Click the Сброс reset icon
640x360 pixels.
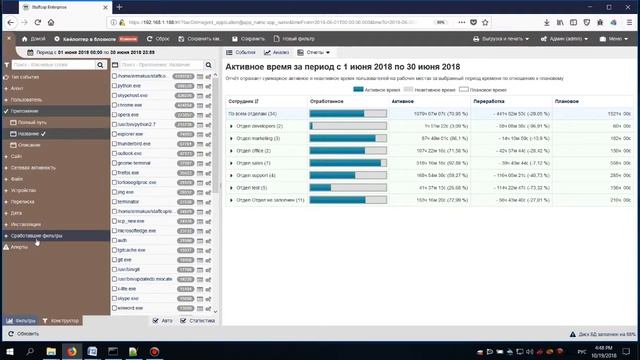pyautogui.click(x=149, y=39)
